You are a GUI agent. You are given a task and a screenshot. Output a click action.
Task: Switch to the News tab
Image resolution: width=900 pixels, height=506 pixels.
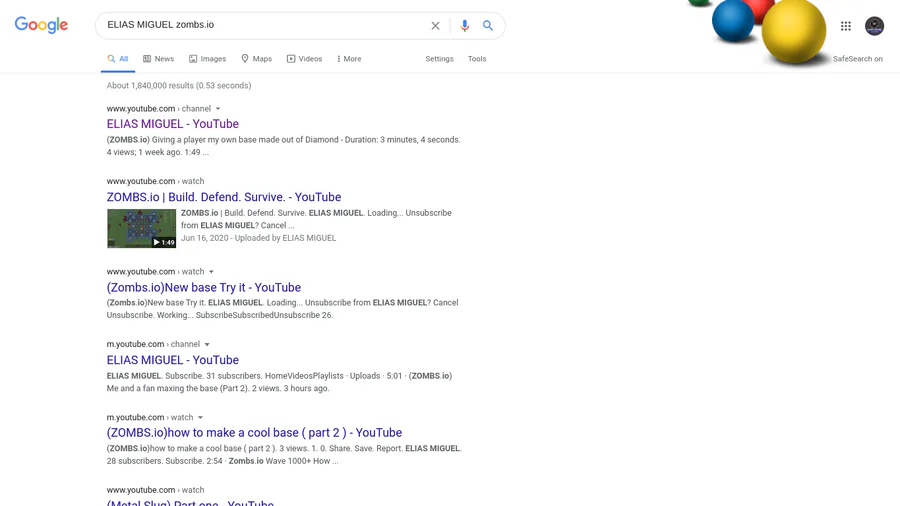[x=158, y=59]
